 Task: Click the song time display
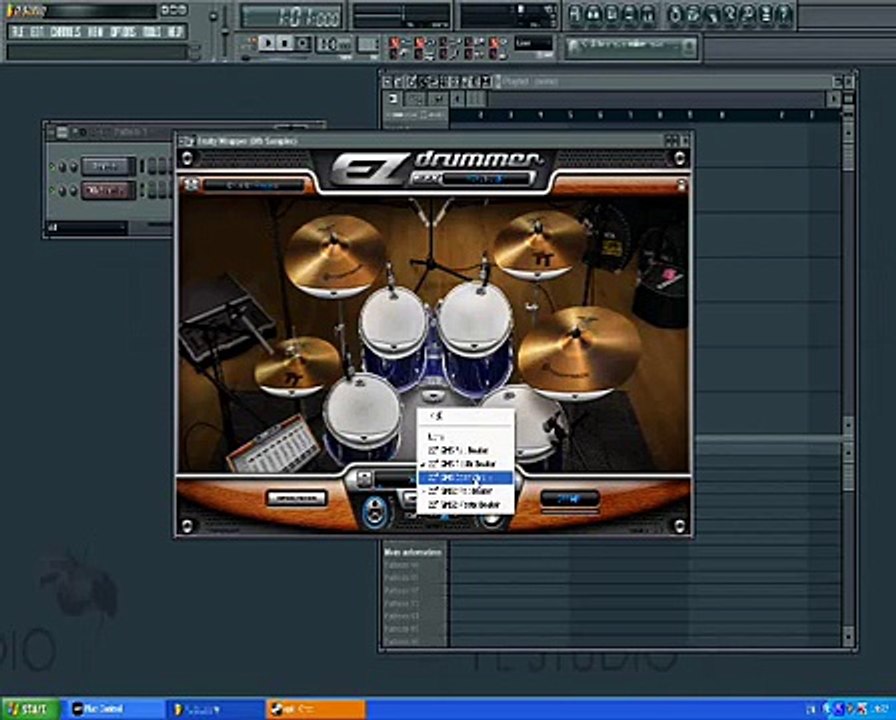(291, 16)
